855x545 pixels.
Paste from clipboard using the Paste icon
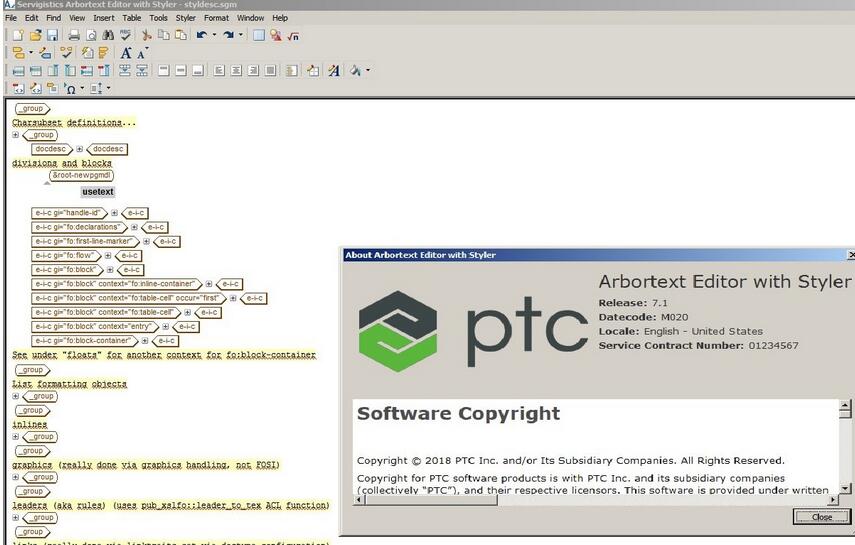tap(180, 35)
